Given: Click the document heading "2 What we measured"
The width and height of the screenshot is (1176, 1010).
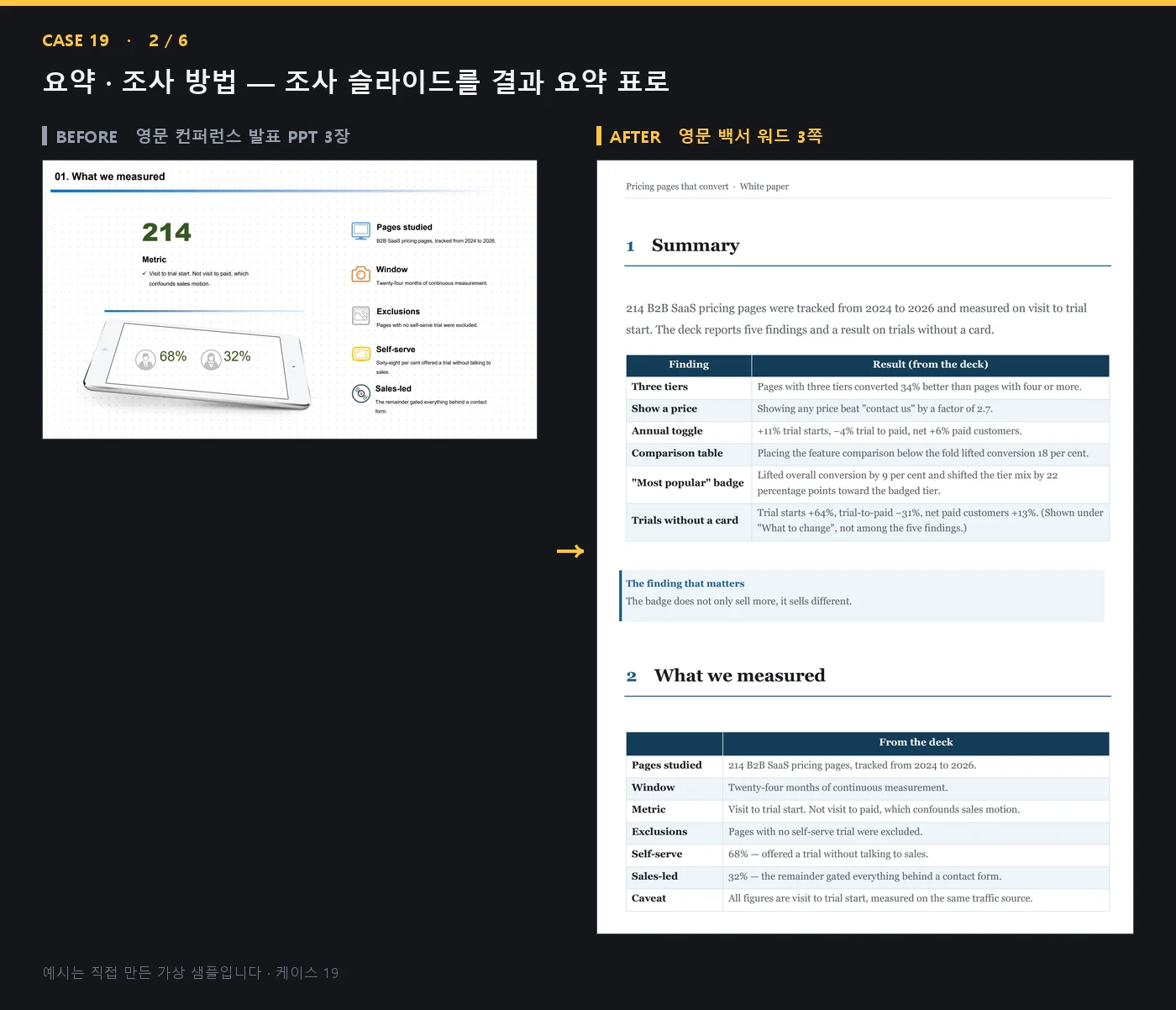Looking at the screenshot, I should tap(726, 676).
